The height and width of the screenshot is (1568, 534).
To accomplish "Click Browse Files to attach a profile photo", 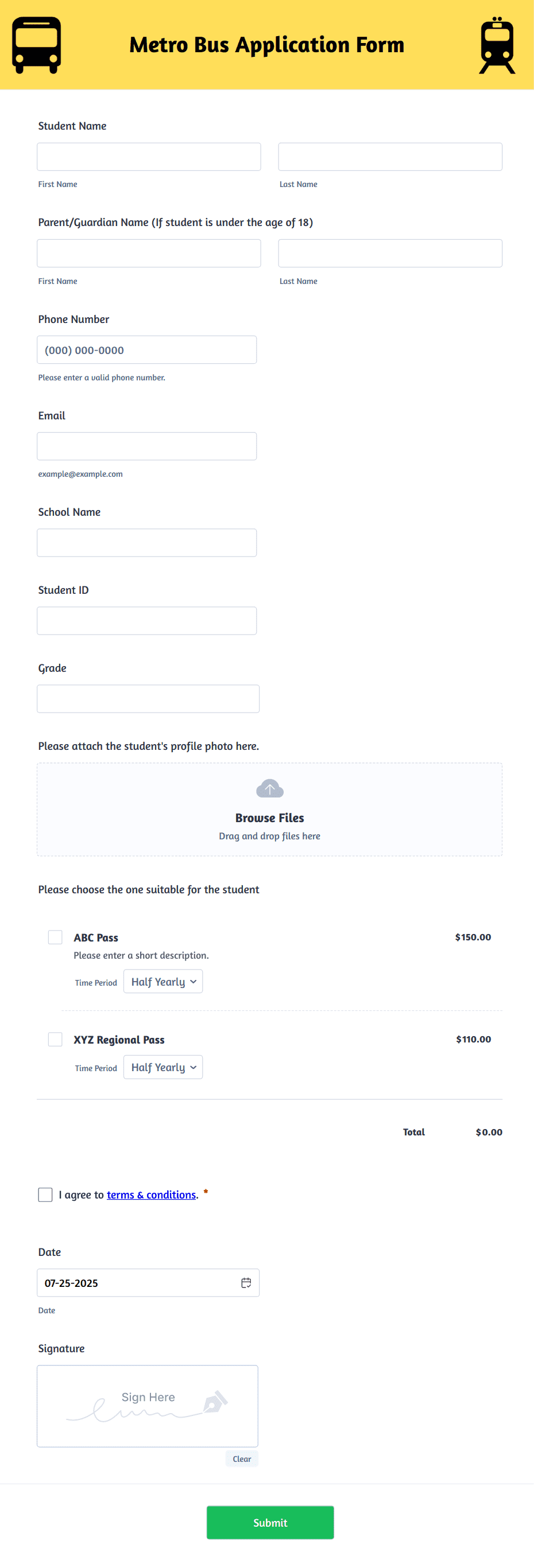I will click(269, 818).
